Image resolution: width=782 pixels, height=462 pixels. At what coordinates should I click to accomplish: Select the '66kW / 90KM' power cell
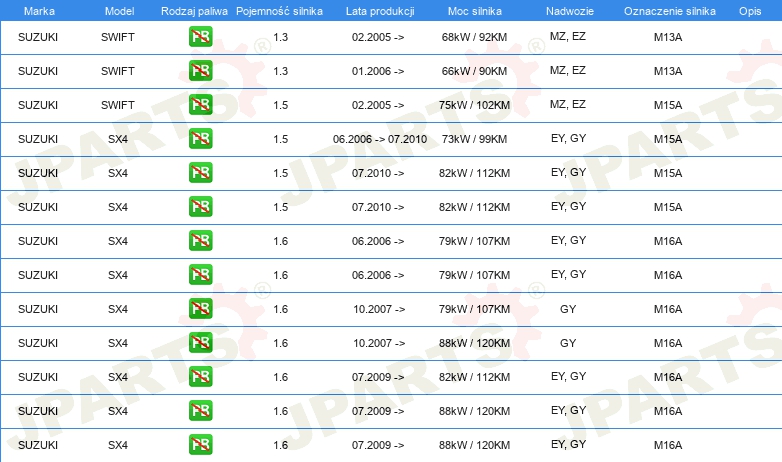click(x=474, y=71)
